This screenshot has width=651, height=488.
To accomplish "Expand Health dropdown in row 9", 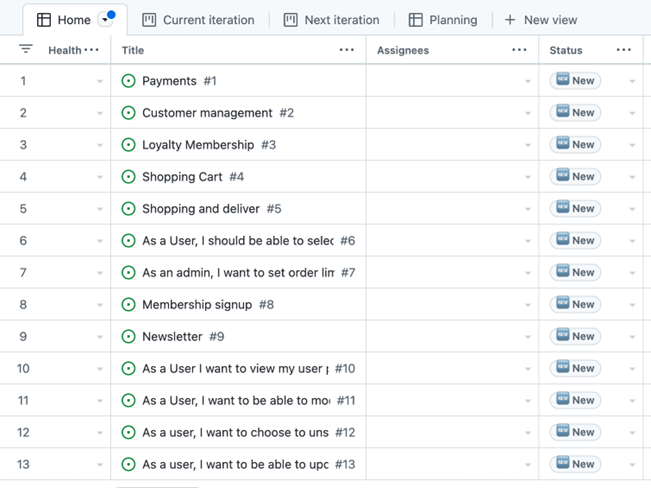I will (x=100, y=337).
